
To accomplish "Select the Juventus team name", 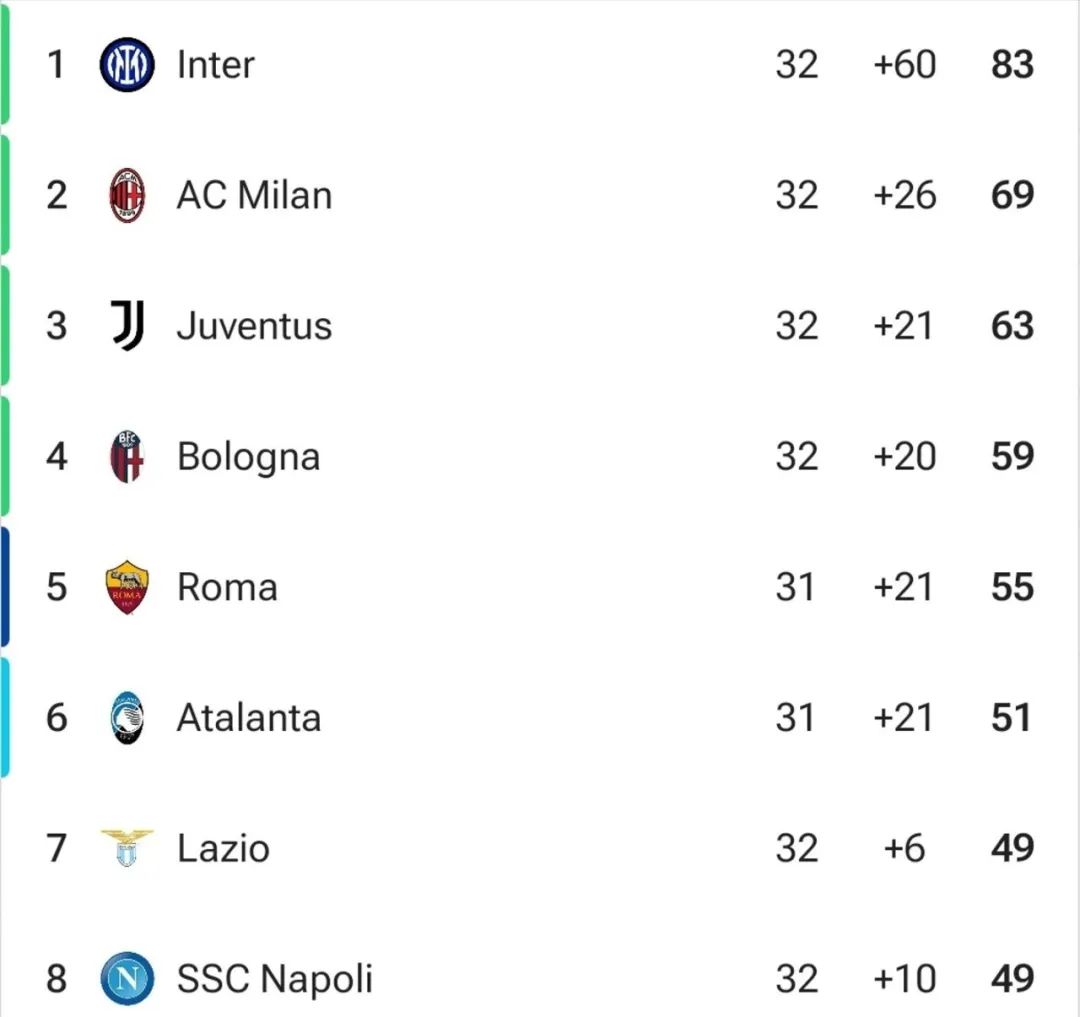I will pos(254,326).
